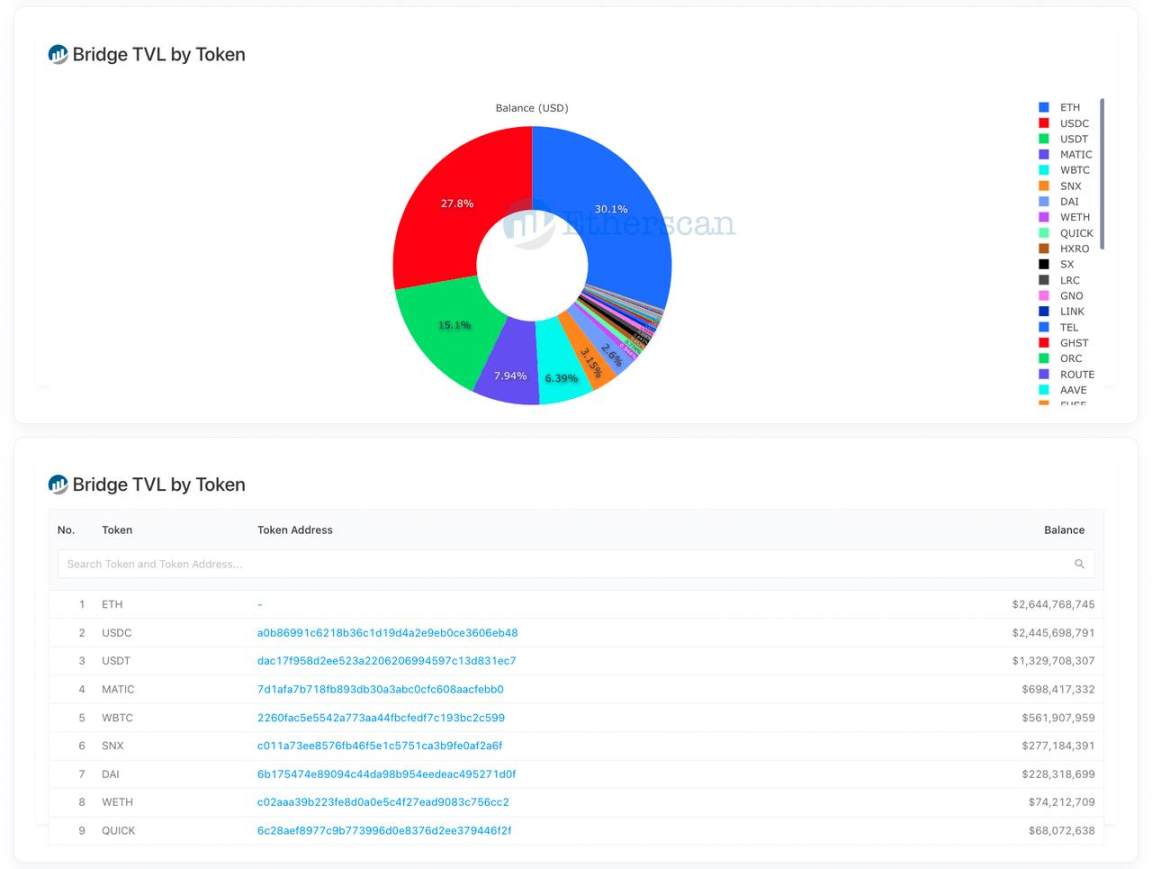
Task: Click the SNX balance $277,184,391
Action: click(1058, 745)
